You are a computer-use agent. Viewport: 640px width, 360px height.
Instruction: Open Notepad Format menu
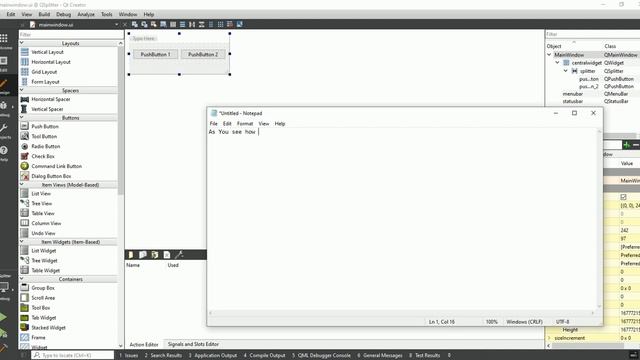(x=245, y=123)
